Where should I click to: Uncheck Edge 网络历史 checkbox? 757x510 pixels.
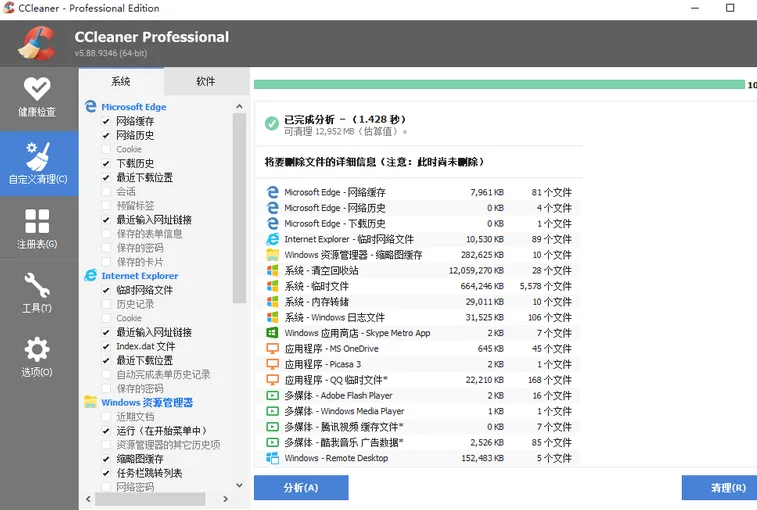coord(106,135)
